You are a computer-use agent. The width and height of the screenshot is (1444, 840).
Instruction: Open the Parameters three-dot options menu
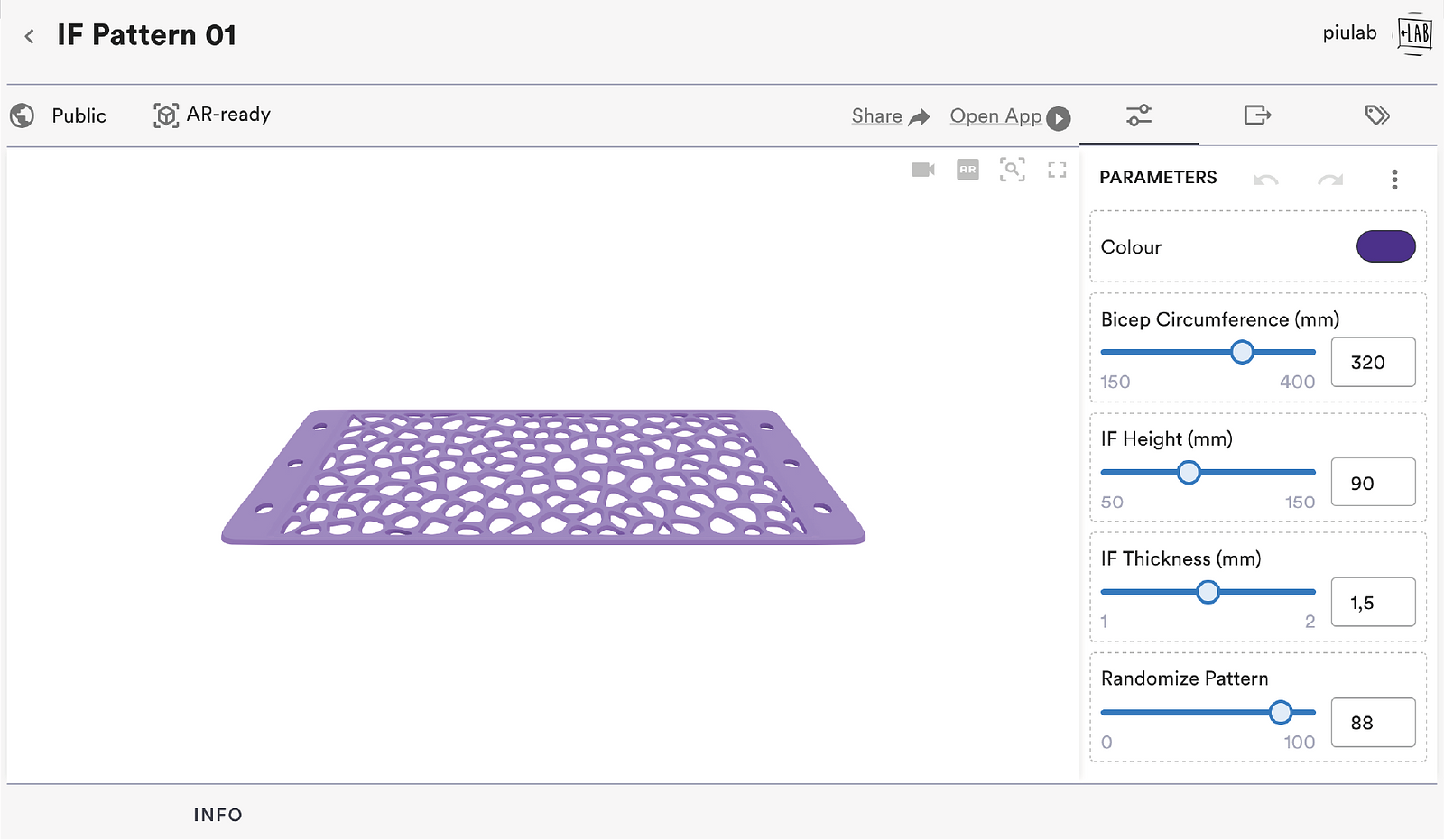point(1394,180)
